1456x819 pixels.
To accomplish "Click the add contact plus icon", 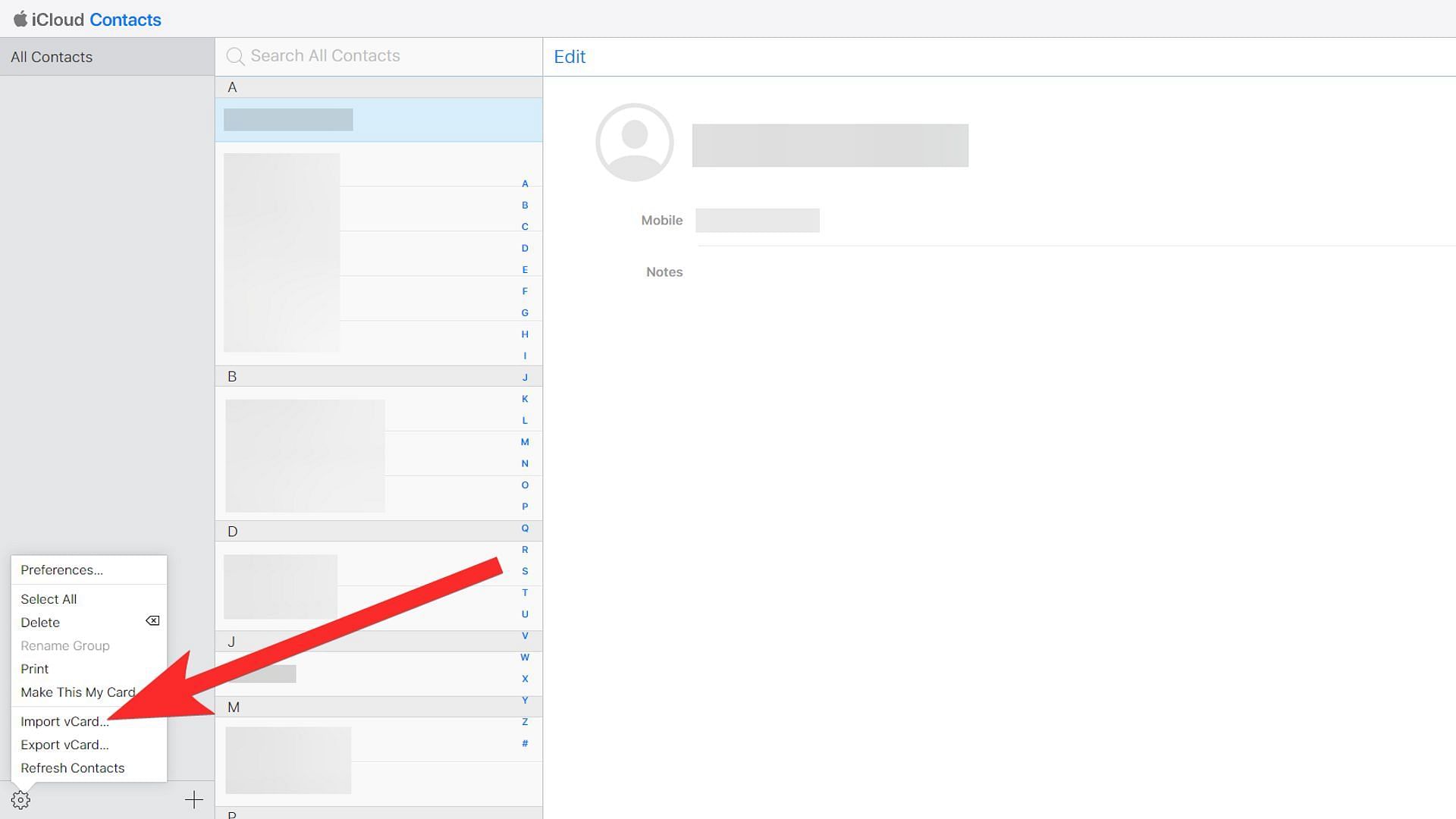I will (194, 799).
